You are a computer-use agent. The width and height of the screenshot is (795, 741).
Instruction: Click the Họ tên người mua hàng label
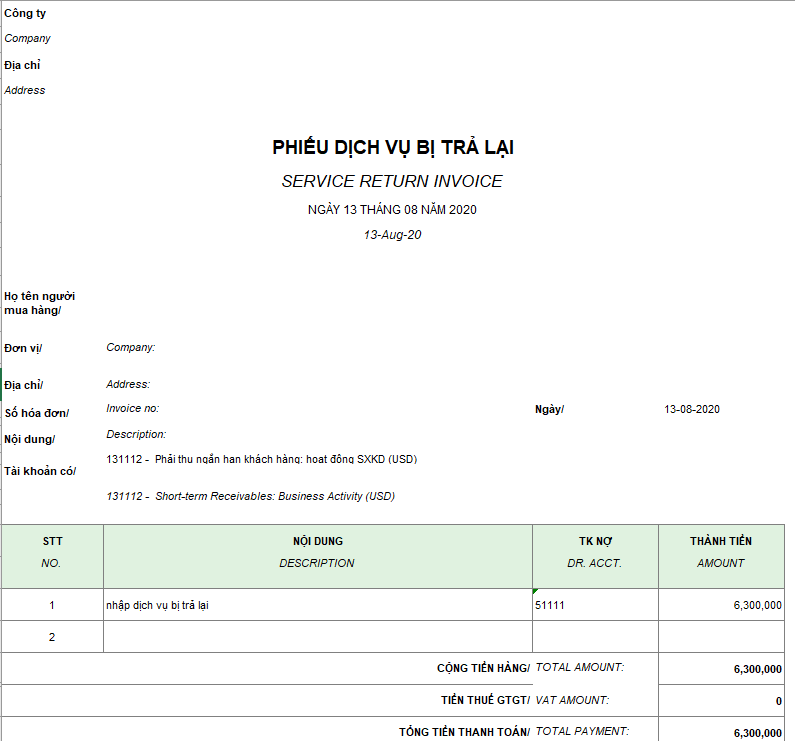point(40,303)
